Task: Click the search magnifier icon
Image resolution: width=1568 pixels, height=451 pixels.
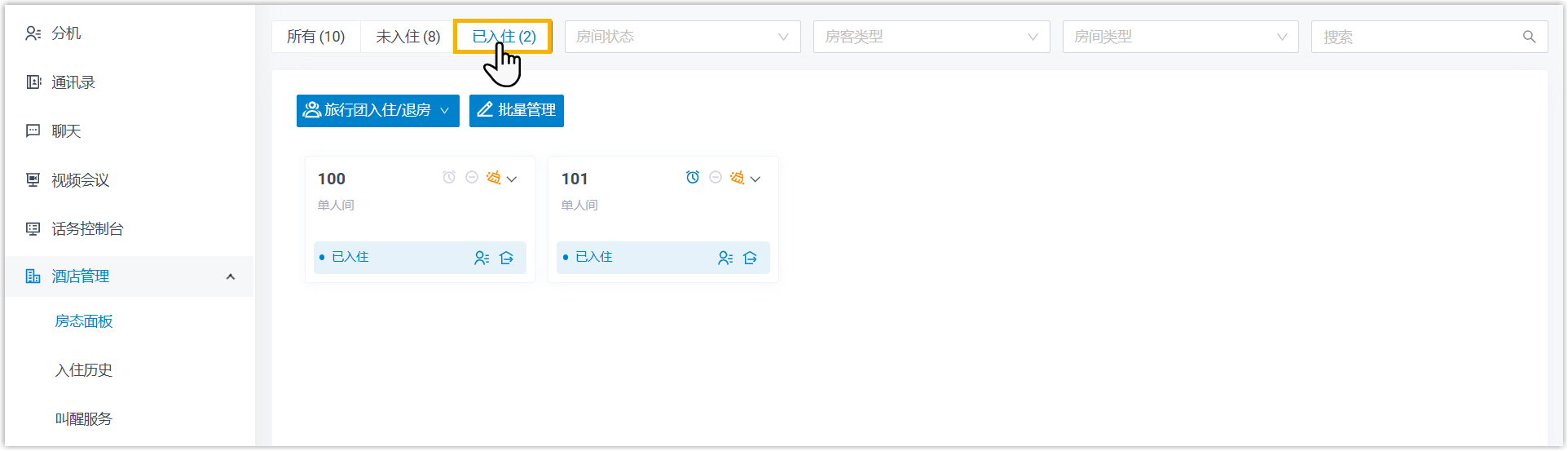Action: [1529, 37]
